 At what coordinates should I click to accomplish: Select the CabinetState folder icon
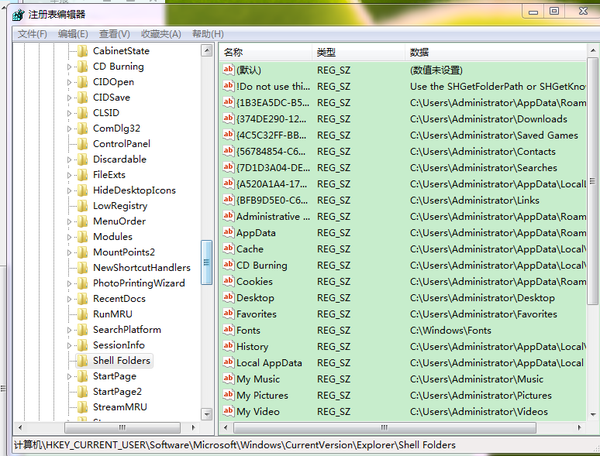82,51
